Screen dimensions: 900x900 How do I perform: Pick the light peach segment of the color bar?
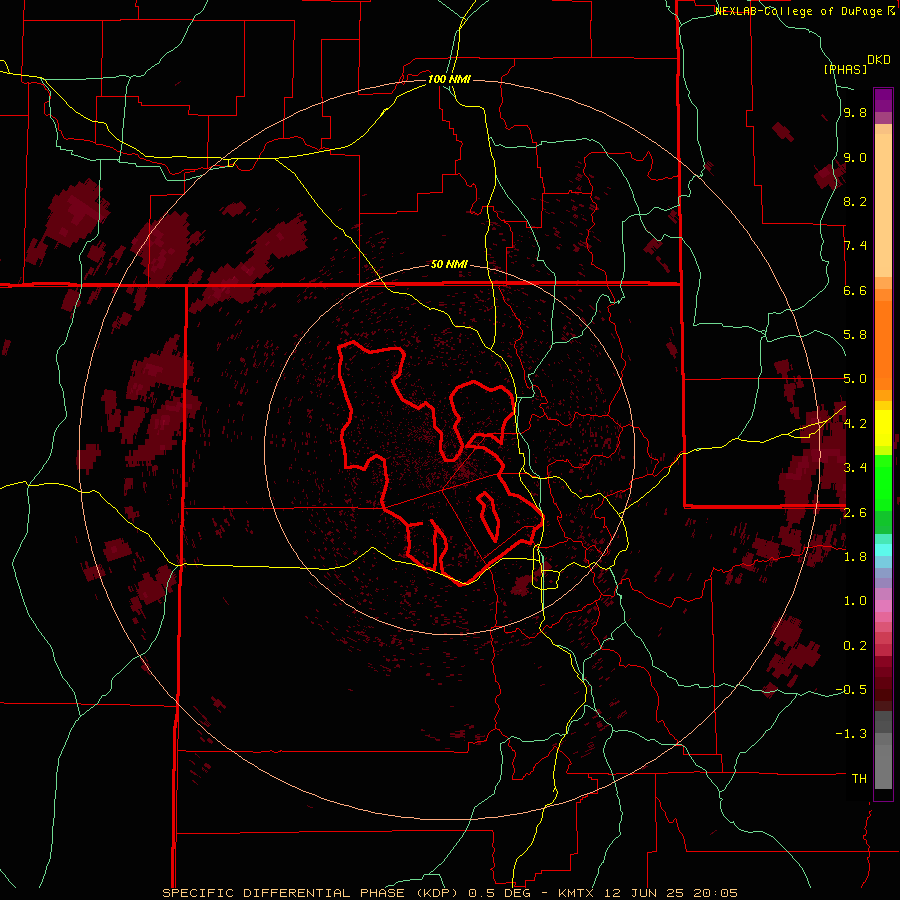pyautogui.click(x=883, y=205)
